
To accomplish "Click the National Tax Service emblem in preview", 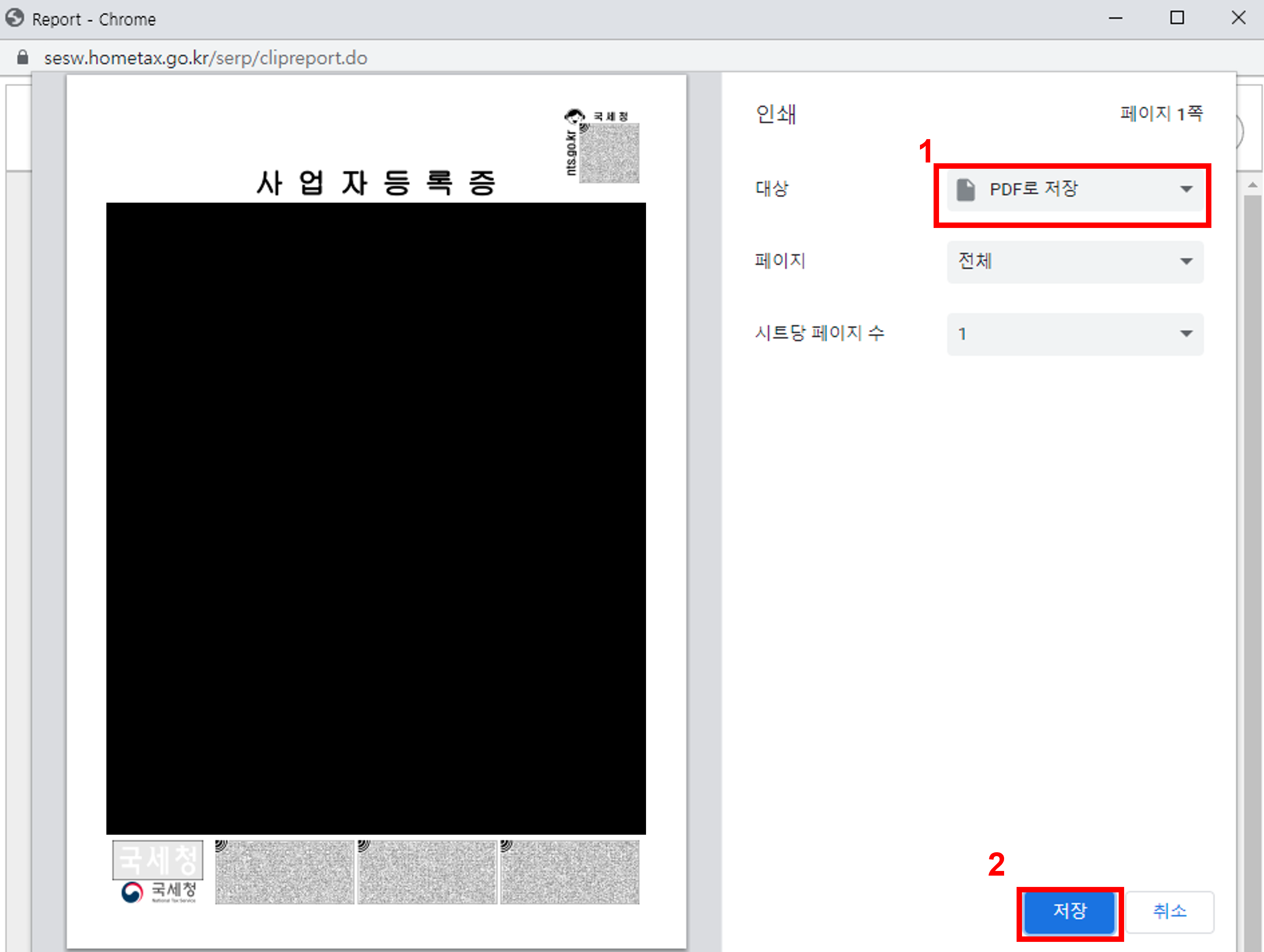I will (x=133, y=892).
